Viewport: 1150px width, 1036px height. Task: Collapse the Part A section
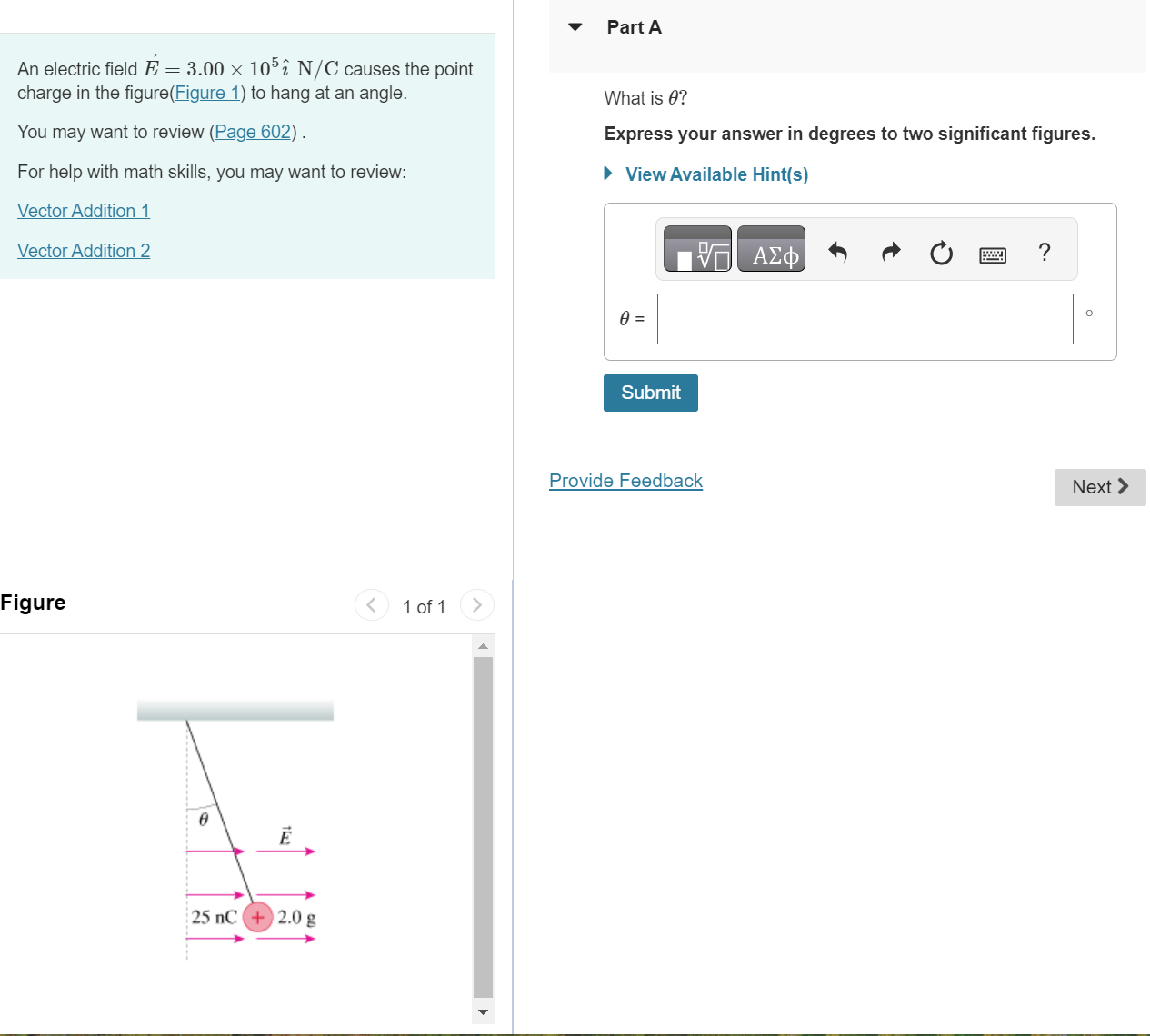pyautogui.click(x=575, y=27)
